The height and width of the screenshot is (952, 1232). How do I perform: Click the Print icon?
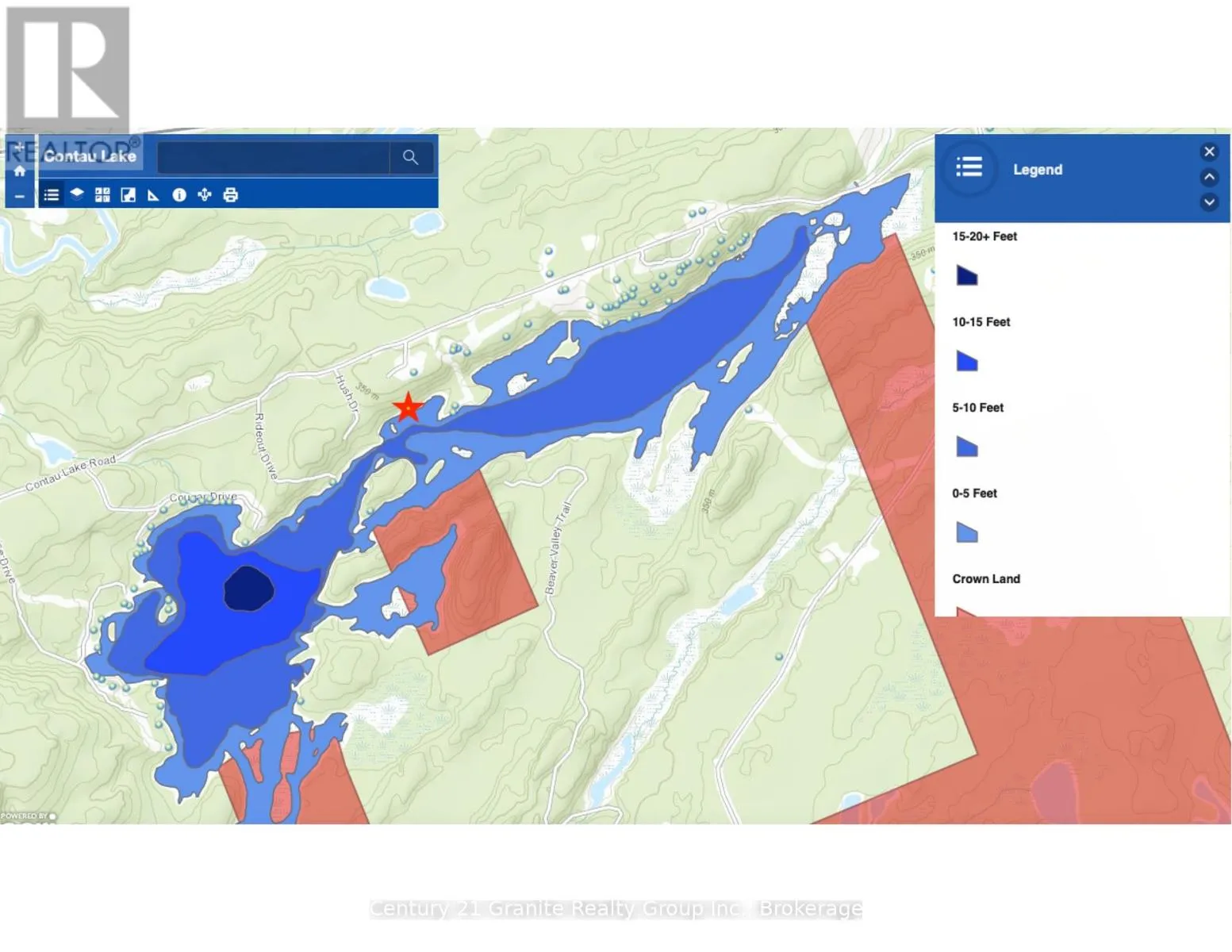[x=231, y=195]
